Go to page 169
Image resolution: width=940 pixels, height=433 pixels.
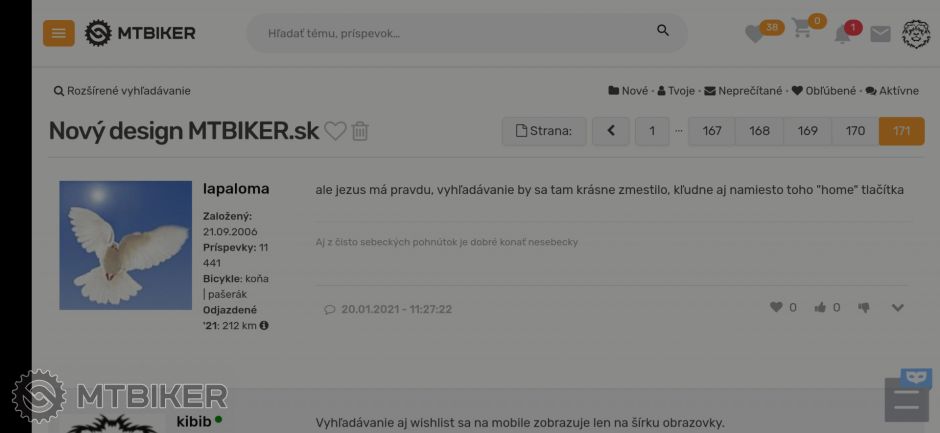click(808, 131)
